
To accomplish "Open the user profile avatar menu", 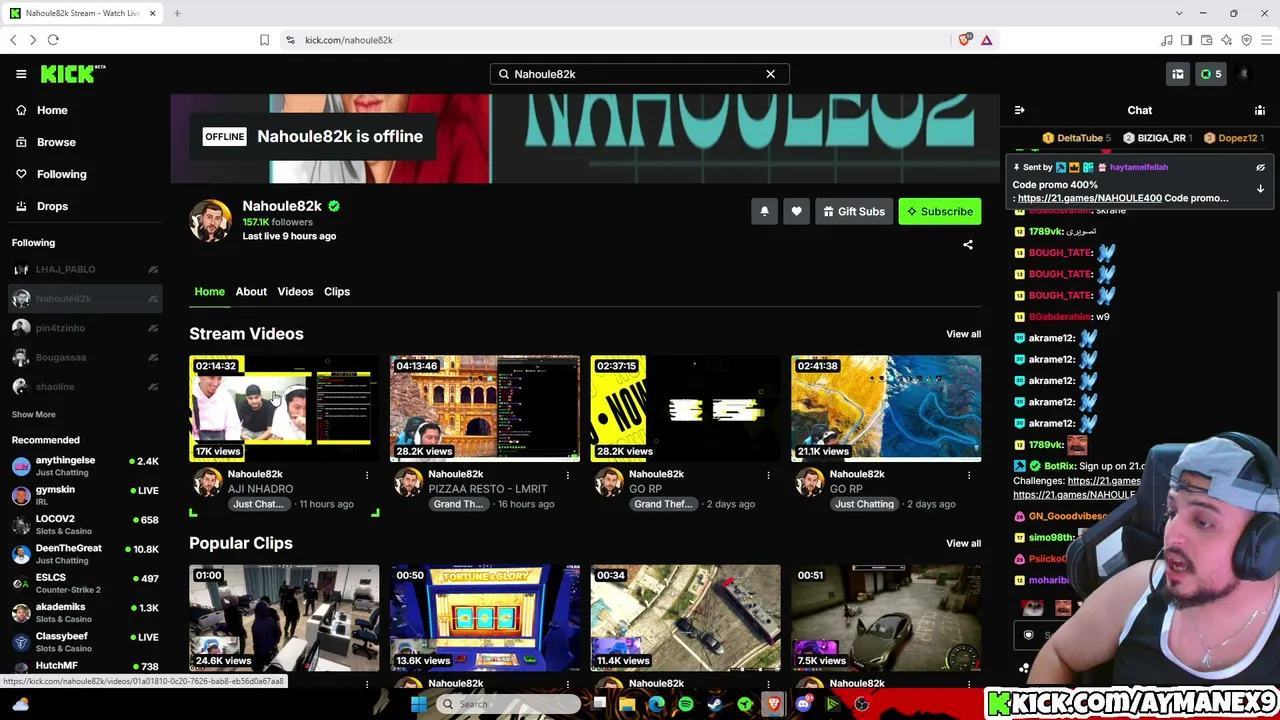I will [1244, 74].
